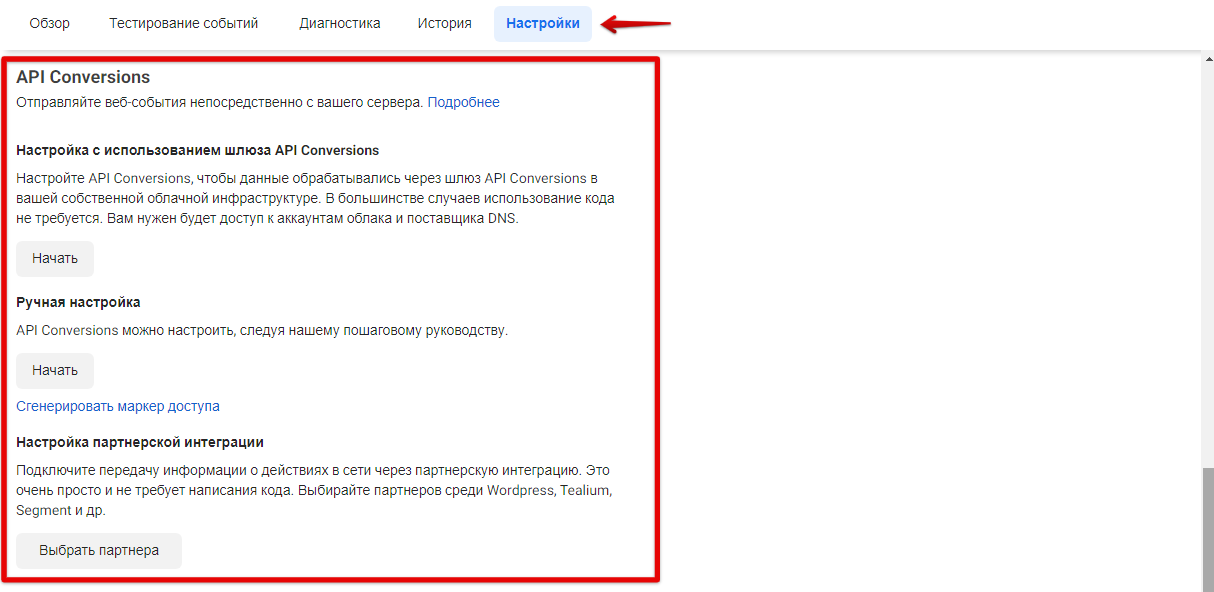Click the red arrow beside Настройки

click(x=636, y=24)
